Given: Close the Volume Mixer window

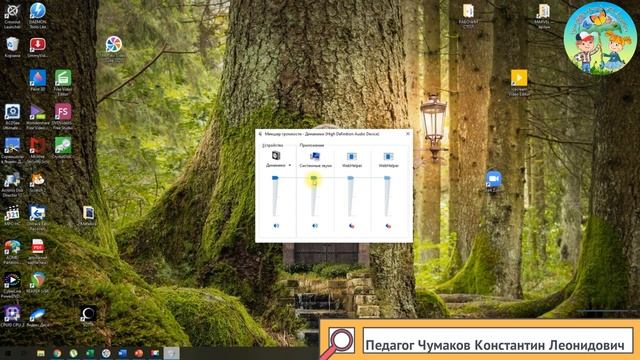Looking at the screenshot, I should [x=408, y=133].
